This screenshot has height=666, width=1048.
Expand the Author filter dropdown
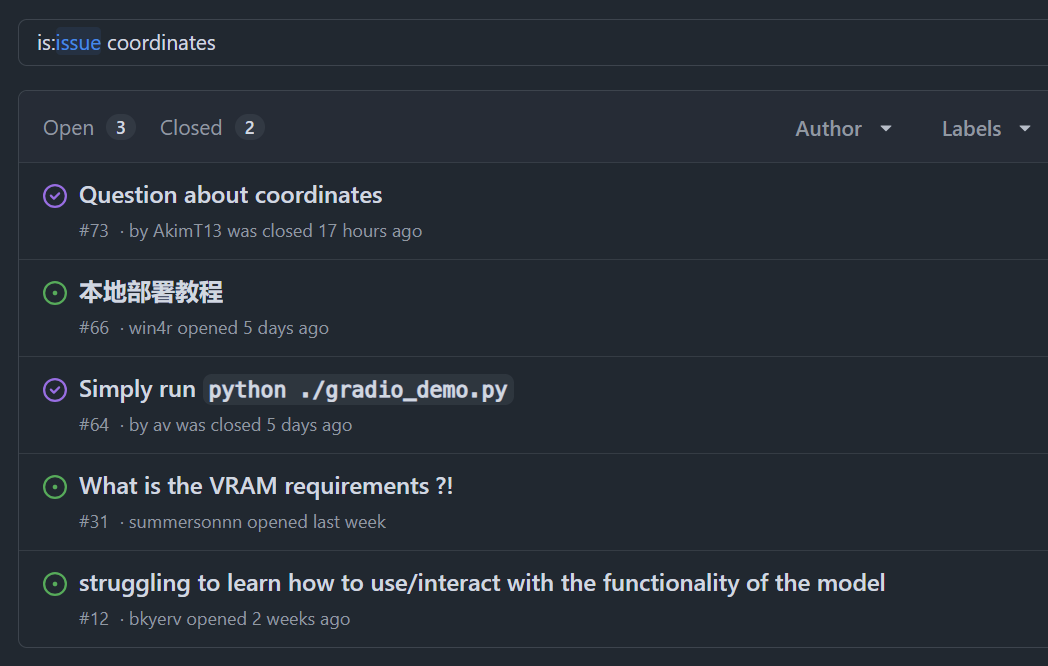coord(843,128)
